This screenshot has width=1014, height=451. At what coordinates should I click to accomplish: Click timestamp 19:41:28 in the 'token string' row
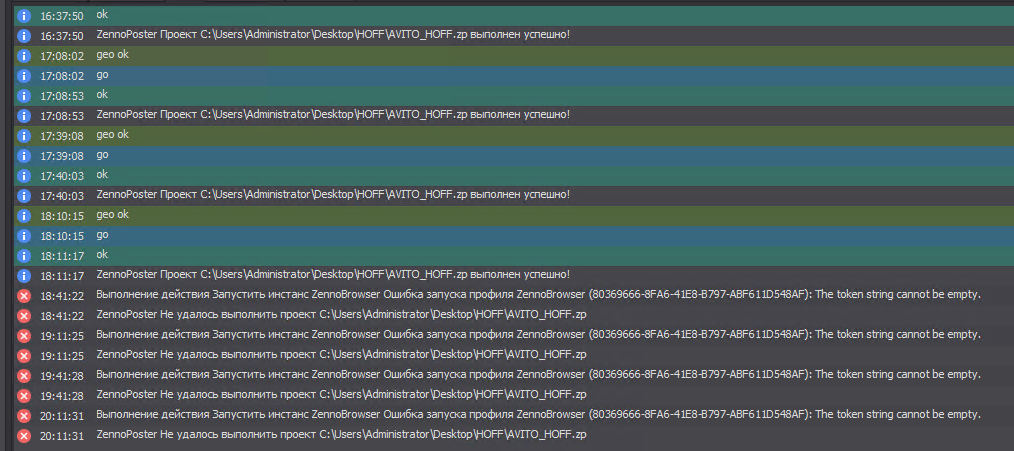pos(61,377)
